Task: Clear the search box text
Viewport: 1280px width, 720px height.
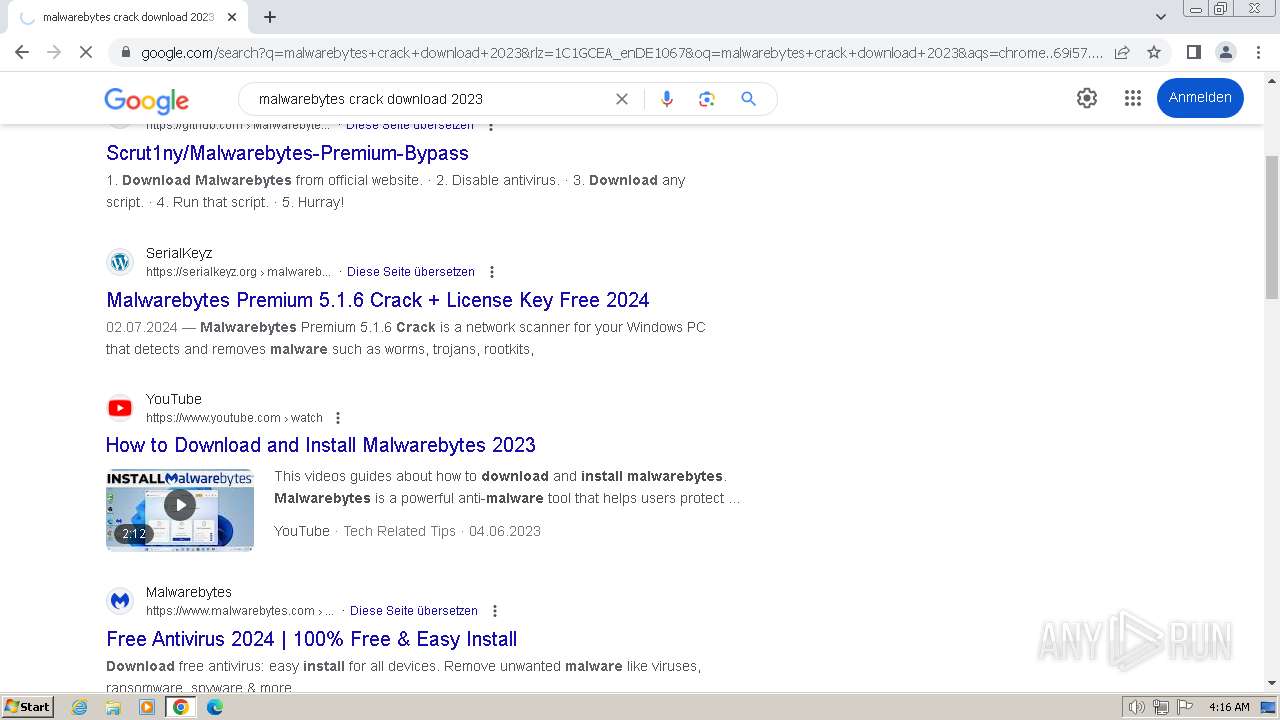Action: (x=622, y=99)
